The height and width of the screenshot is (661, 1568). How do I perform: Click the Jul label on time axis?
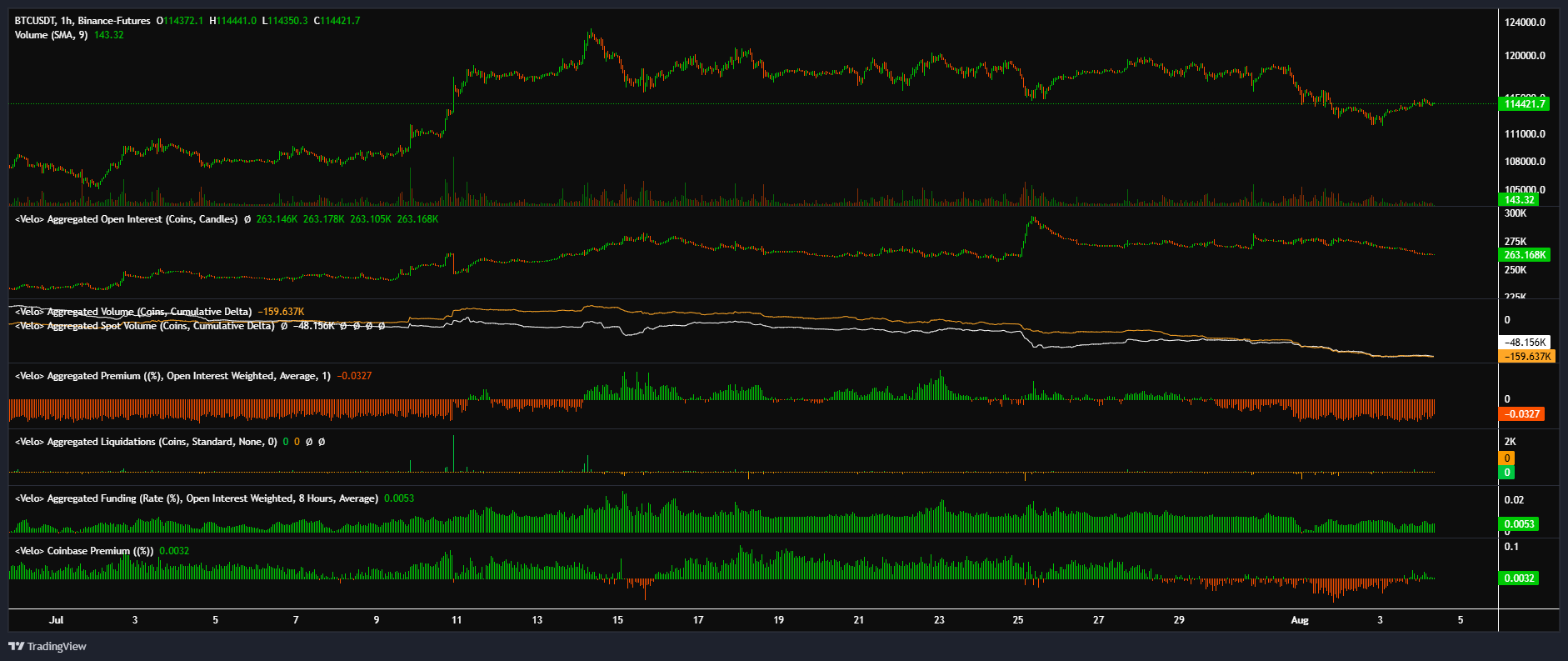coord(56,620)
